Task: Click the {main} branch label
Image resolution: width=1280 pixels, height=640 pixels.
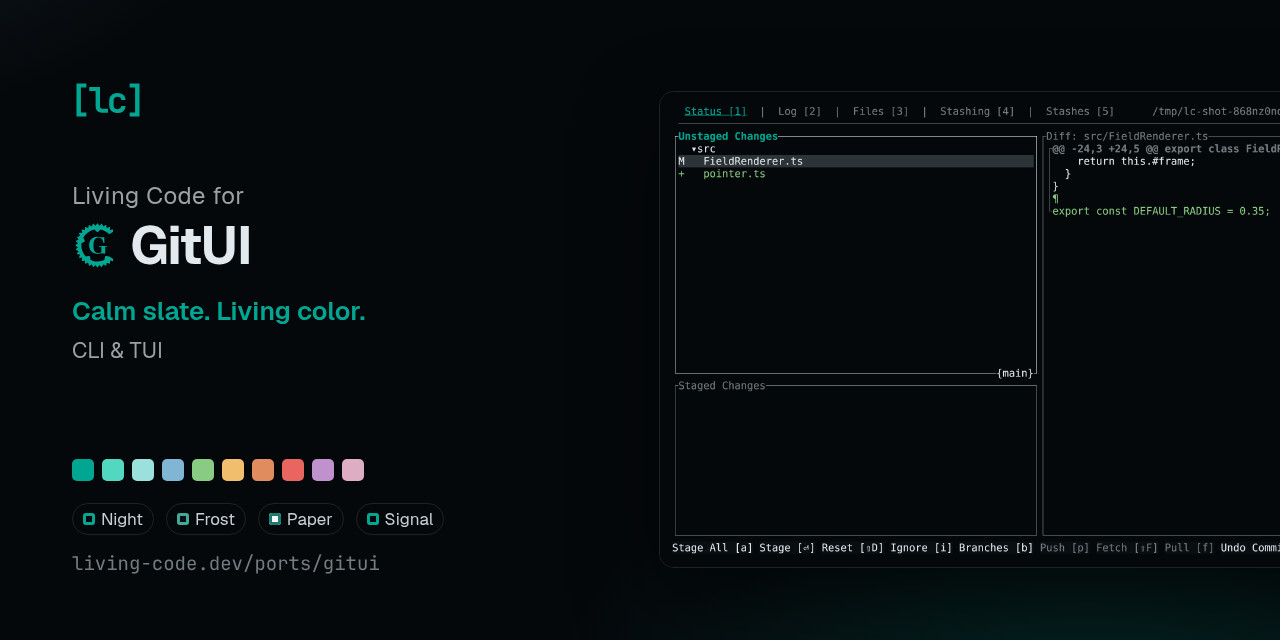Action: (x=1015, y=373)
